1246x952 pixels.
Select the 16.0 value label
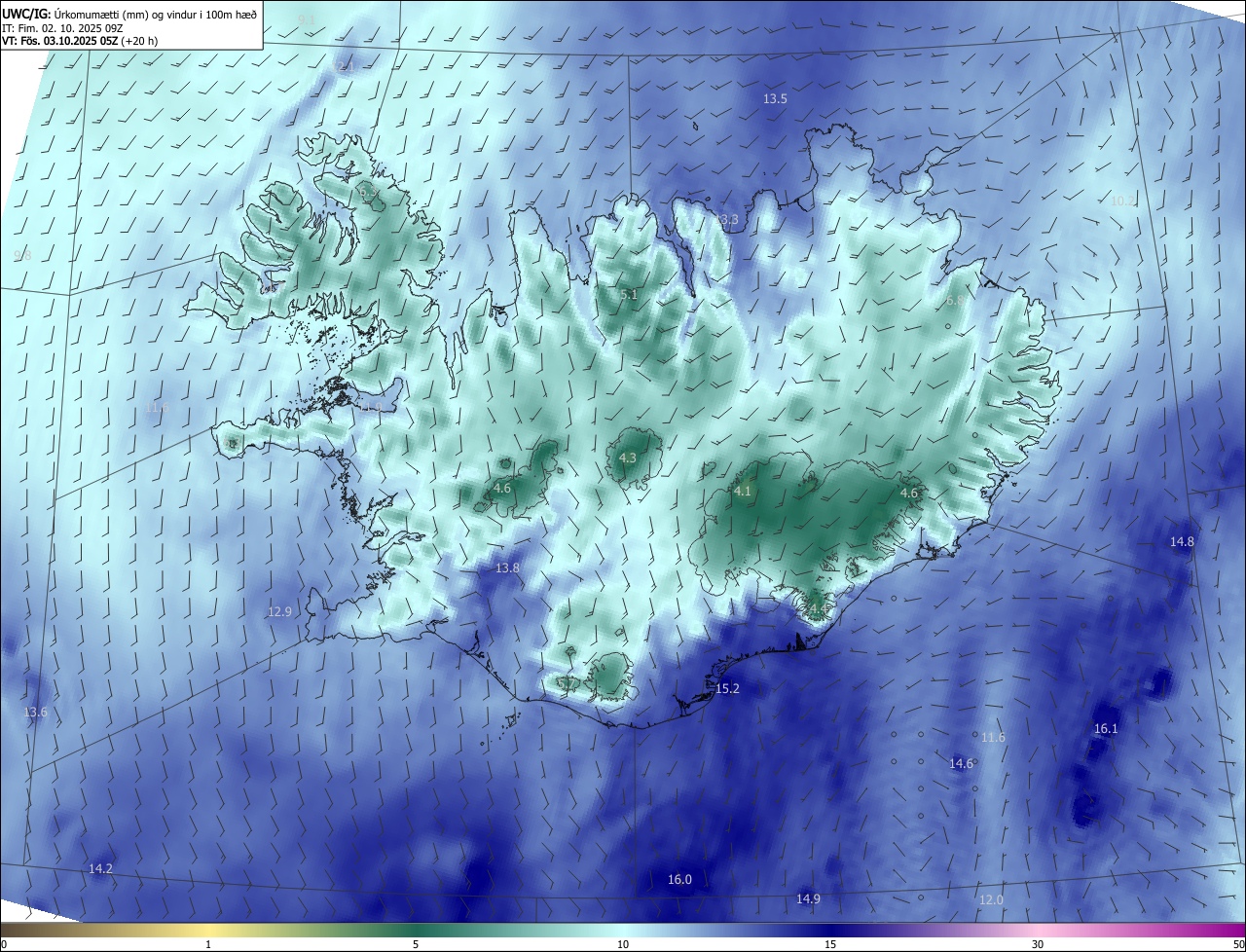pos(679,879)
